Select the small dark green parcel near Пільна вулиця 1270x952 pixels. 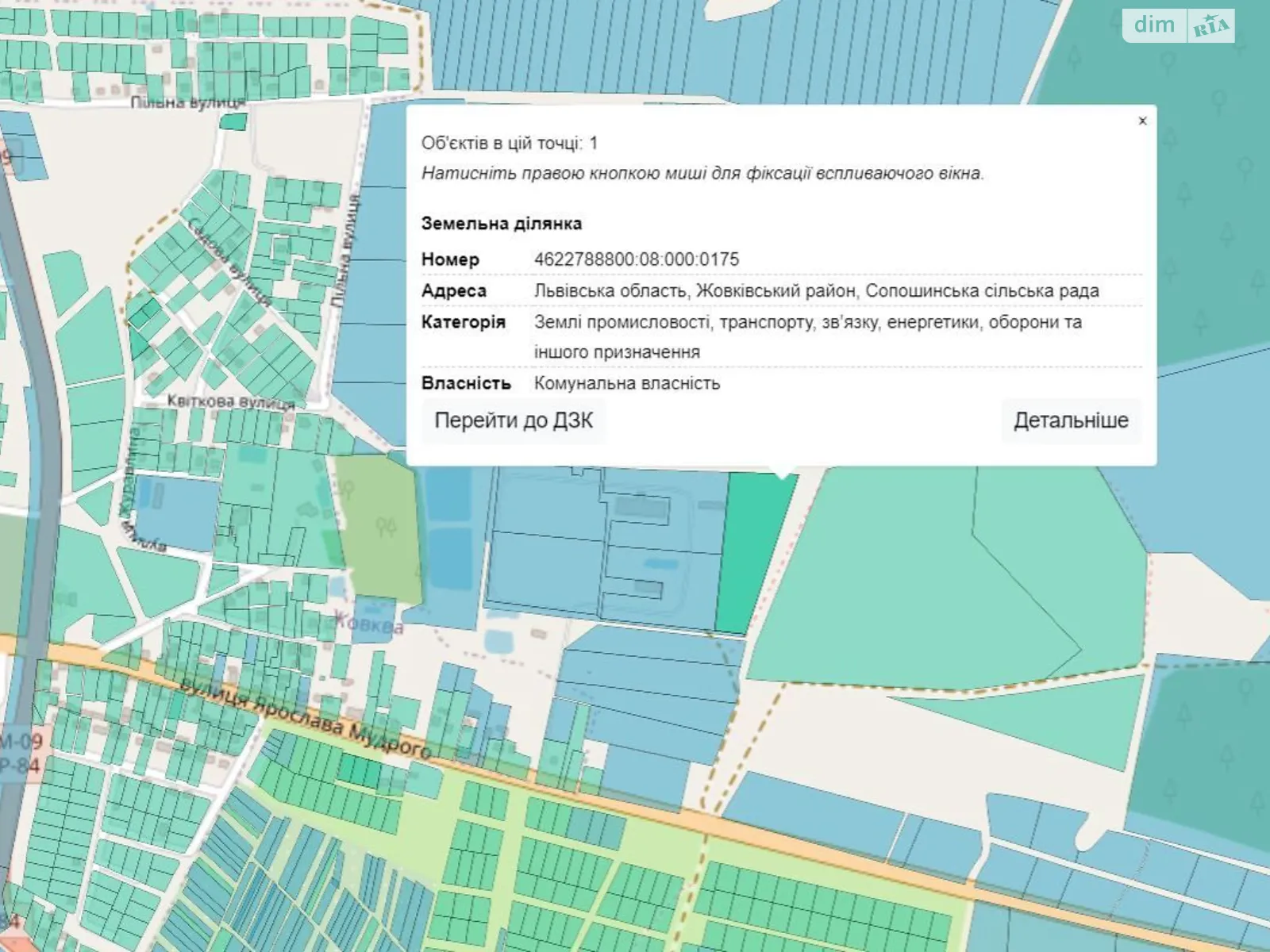tap(233, 122)
